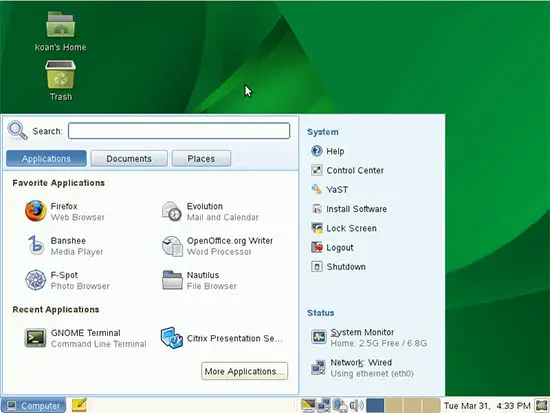The width and height of the screenshot is (550, 413).
Task: Switch to the second workspace in pager
Action: pyautogui.click(x=394, y=406)
